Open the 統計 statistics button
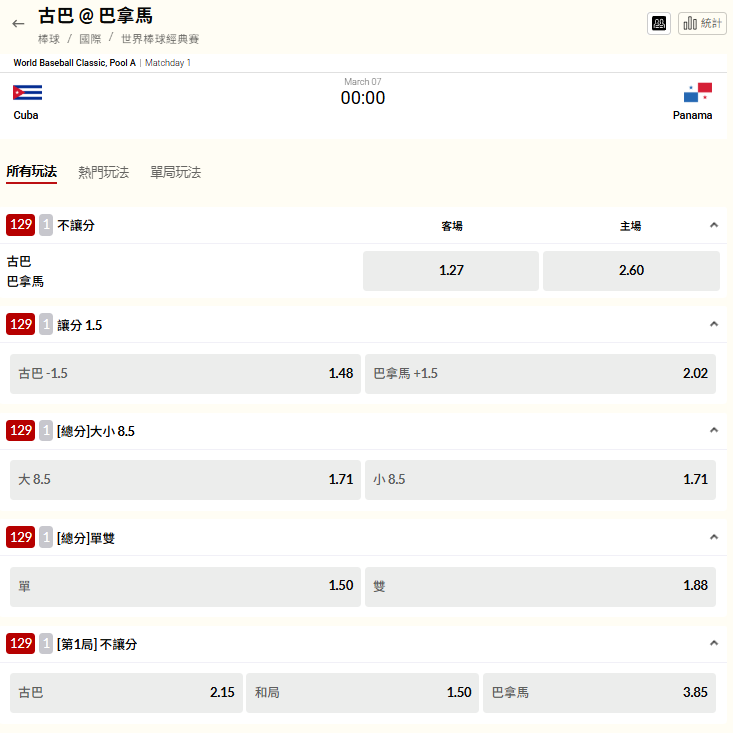733x733 pixels. coord(702,23)
